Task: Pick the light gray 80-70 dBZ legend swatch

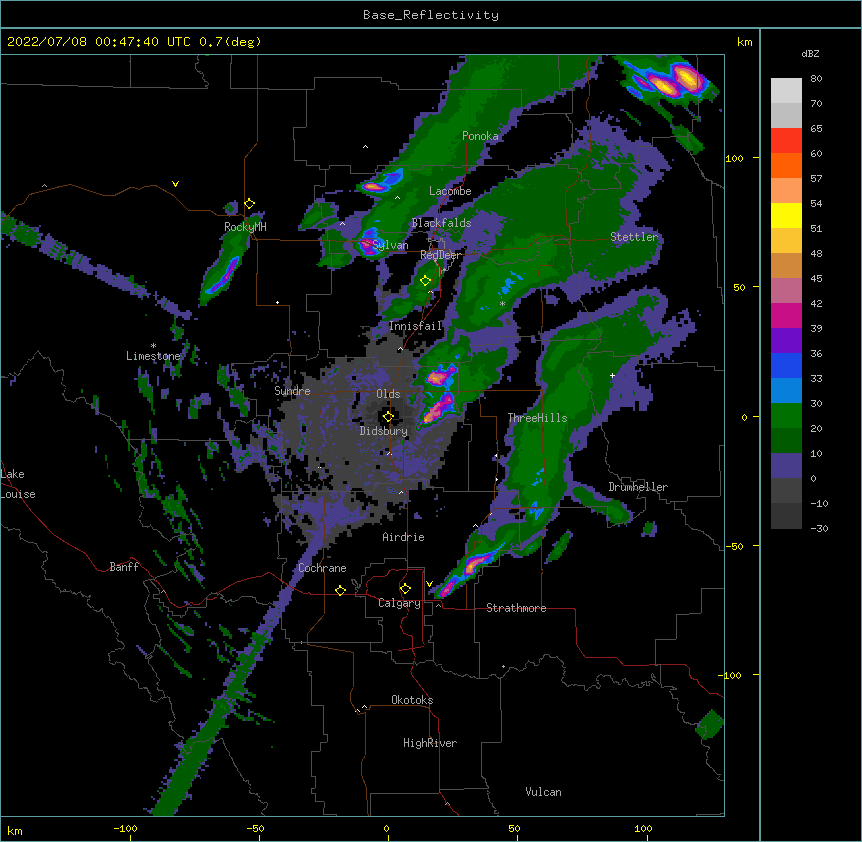Action: pyautogui.click(x=786, y=91)
